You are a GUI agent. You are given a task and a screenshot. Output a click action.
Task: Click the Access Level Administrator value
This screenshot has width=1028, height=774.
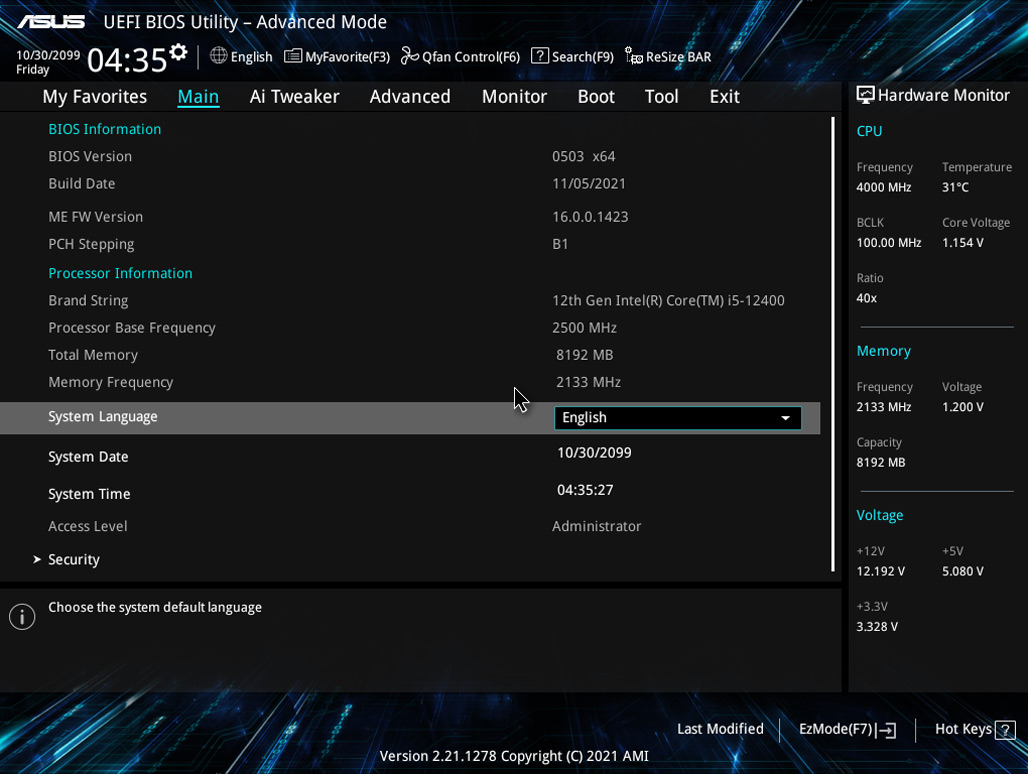(597, 526)
